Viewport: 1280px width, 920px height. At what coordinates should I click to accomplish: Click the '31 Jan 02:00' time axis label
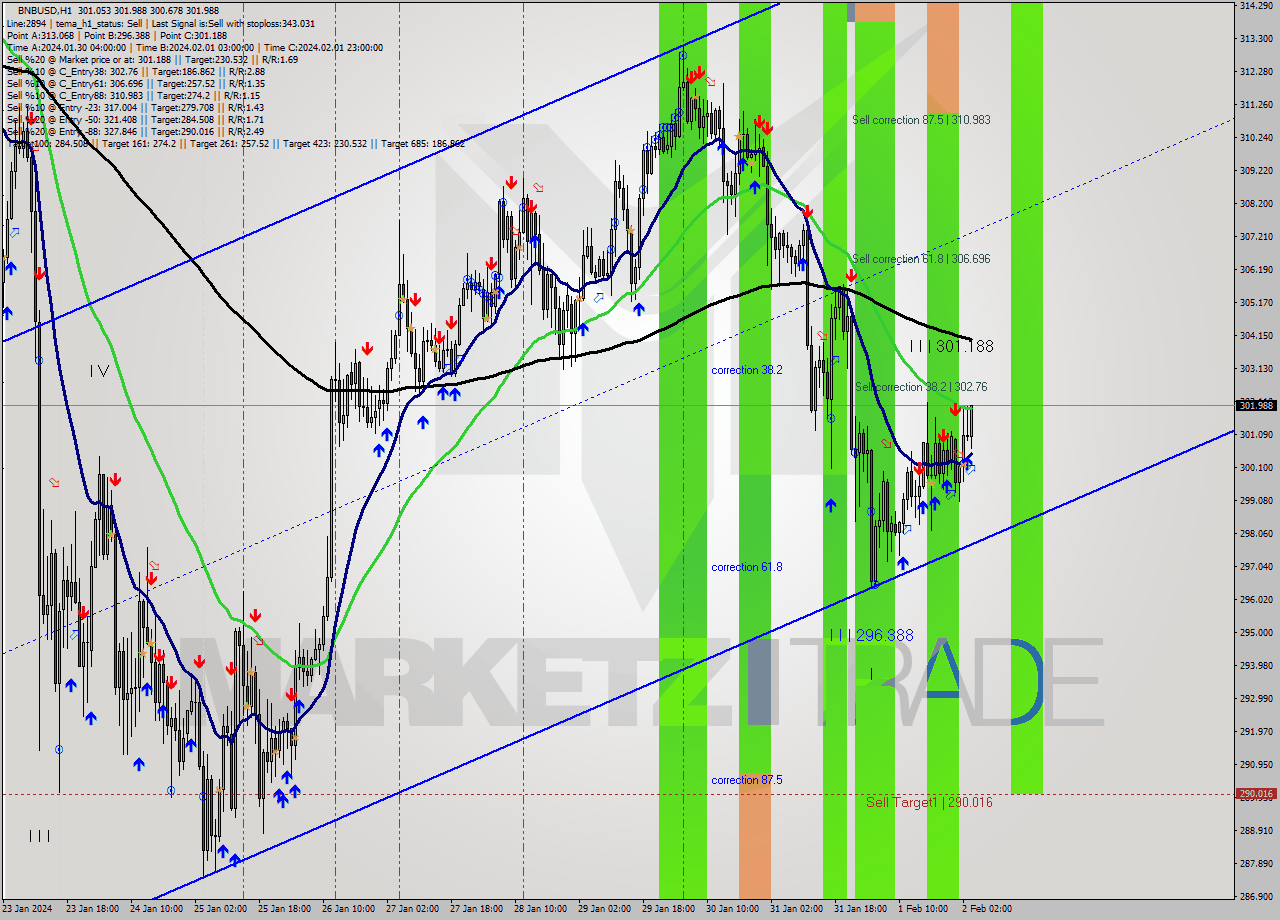pos(795,909)
